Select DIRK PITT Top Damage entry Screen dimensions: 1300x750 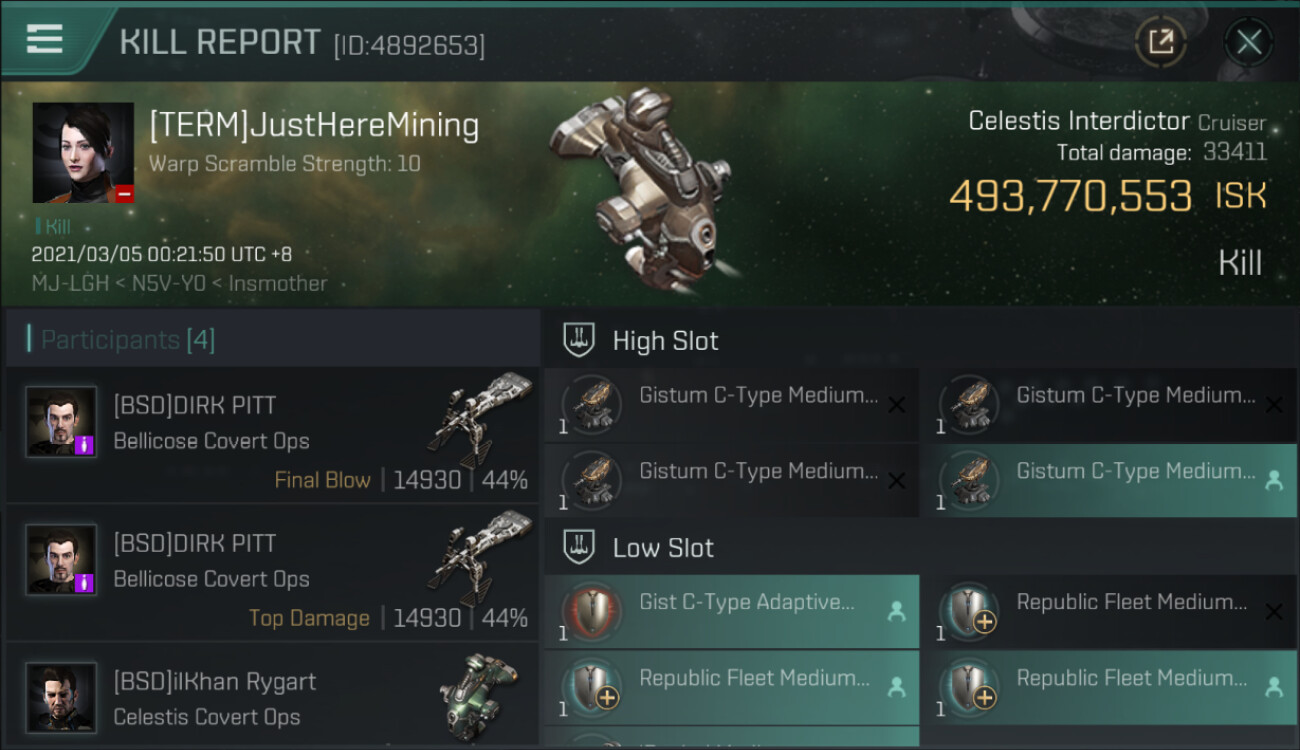272,573
